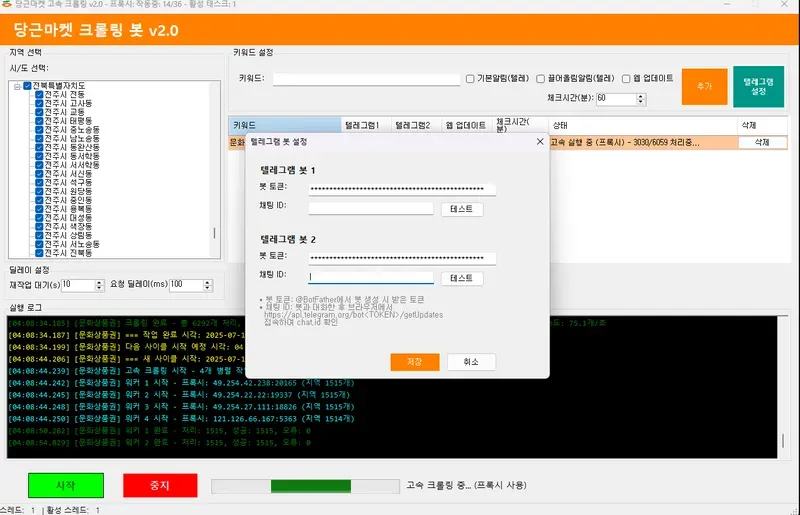Screen dimensions: 800x515
Task: Click the orange 추가 button
Action: coord(705,86)
